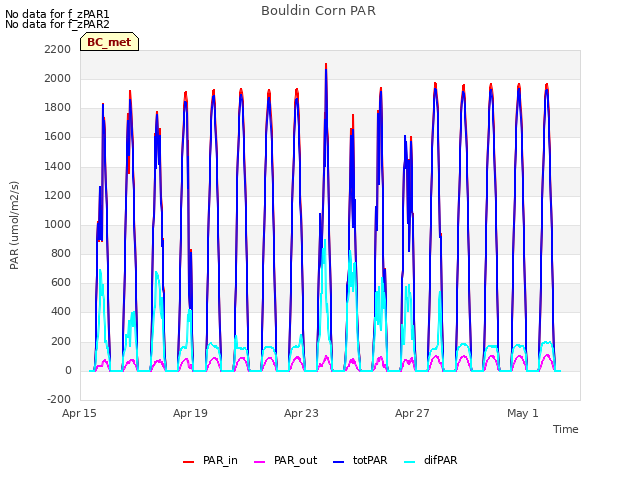Click the 1400 y-axis tick label
Viewport: 640px width, 480px height.
[x=58, y=166]
